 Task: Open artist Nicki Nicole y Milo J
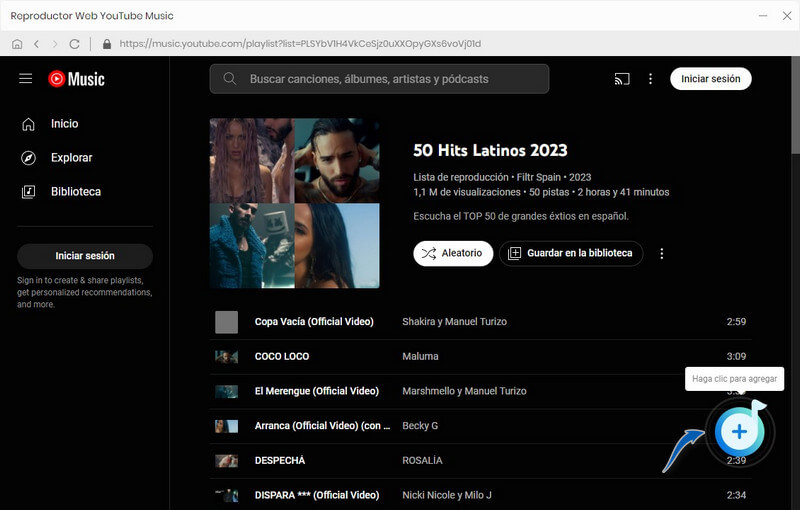(x=446, y=495)
